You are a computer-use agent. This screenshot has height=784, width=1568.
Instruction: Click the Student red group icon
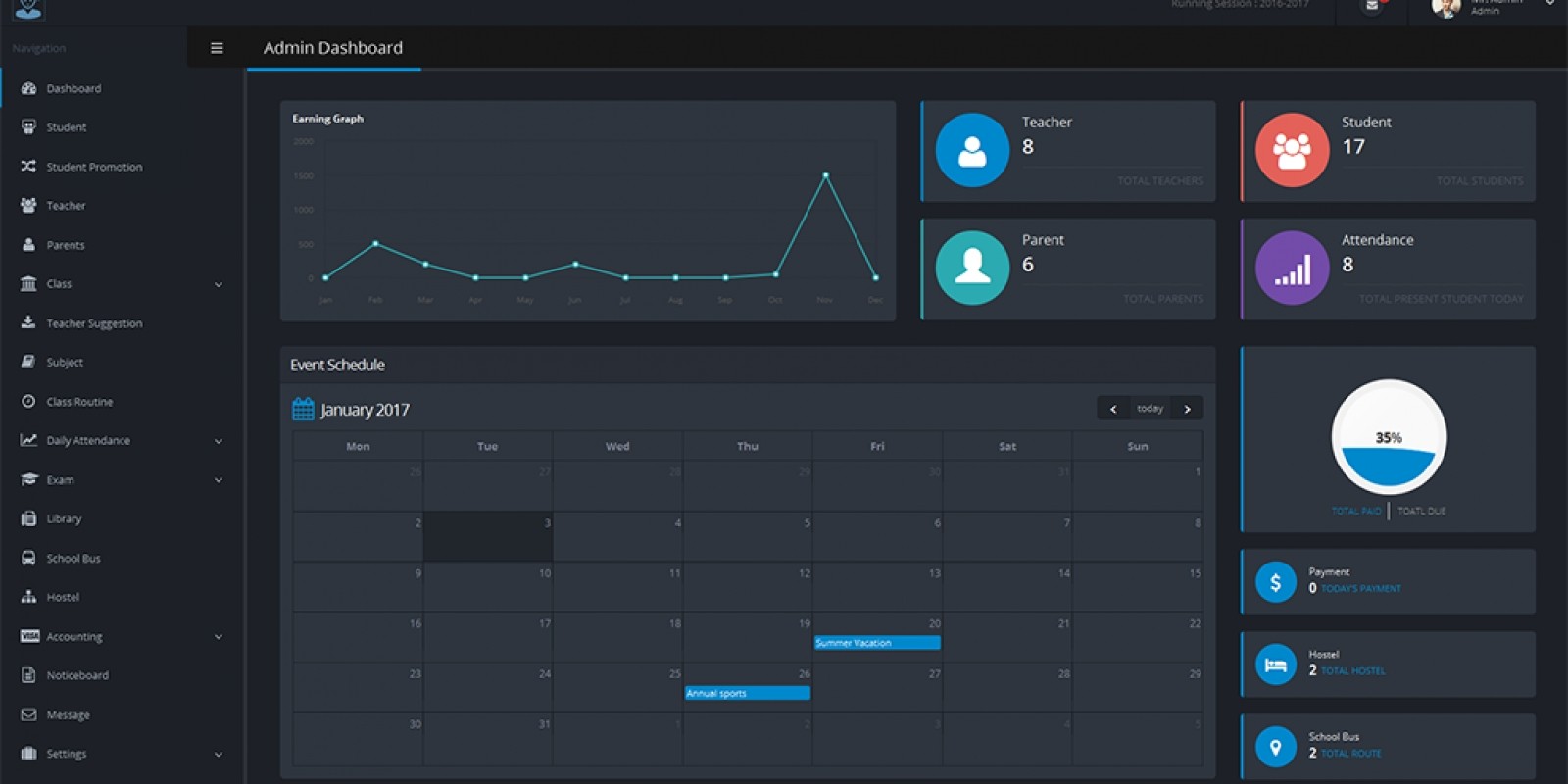(x=1292, y=150)
